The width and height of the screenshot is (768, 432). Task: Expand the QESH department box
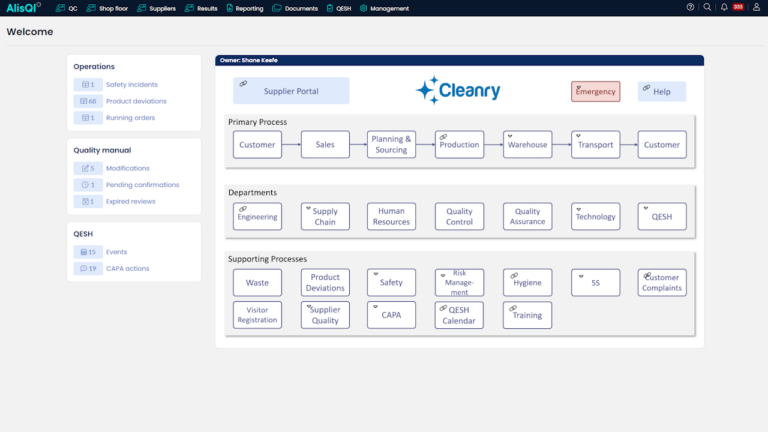pos(662,216)
